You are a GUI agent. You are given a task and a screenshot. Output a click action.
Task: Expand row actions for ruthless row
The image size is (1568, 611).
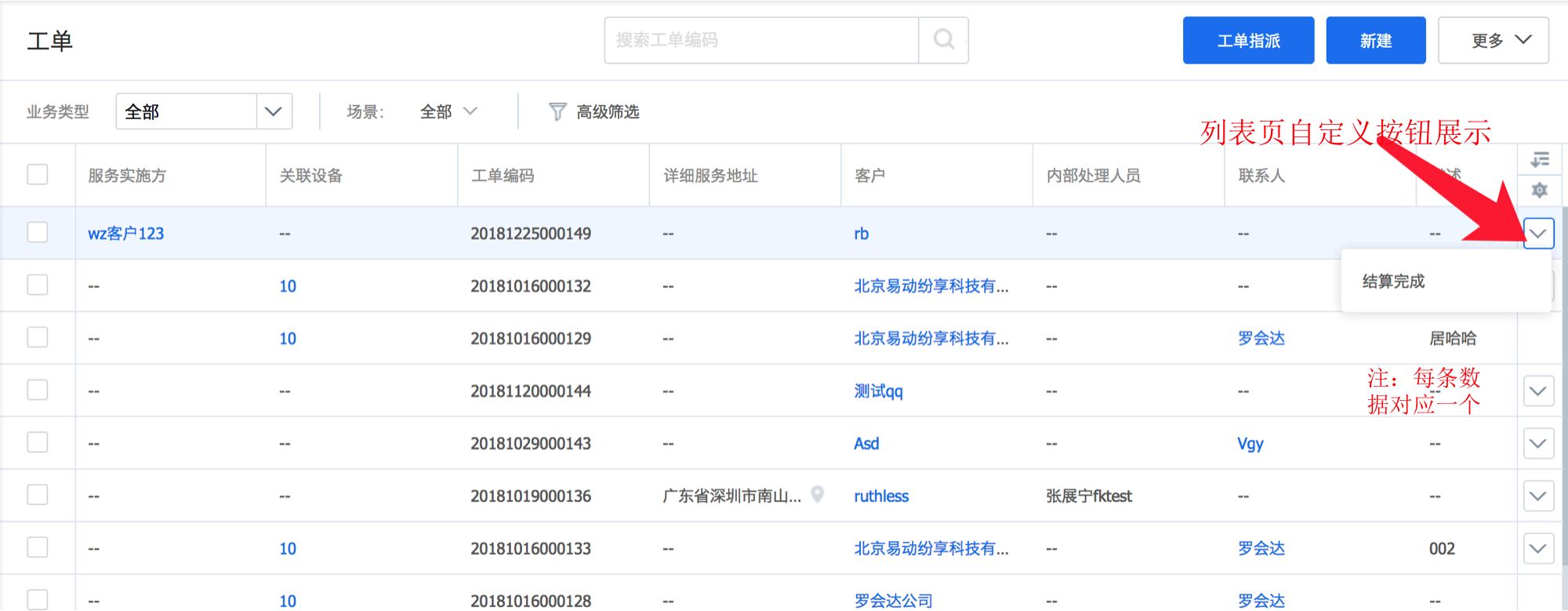1538,496
